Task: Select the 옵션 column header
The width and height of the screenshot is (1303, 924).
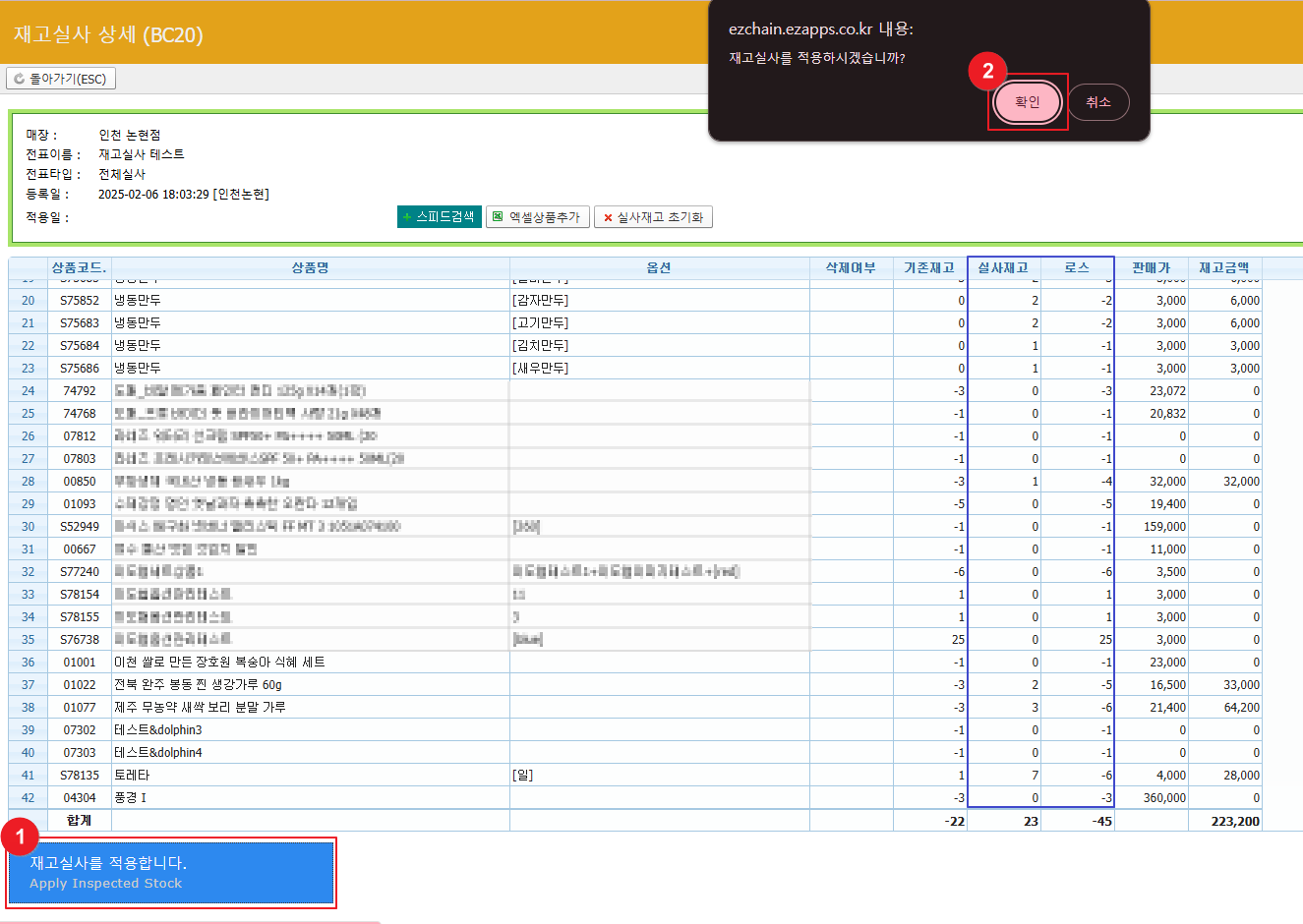Action: click(659, 267)
